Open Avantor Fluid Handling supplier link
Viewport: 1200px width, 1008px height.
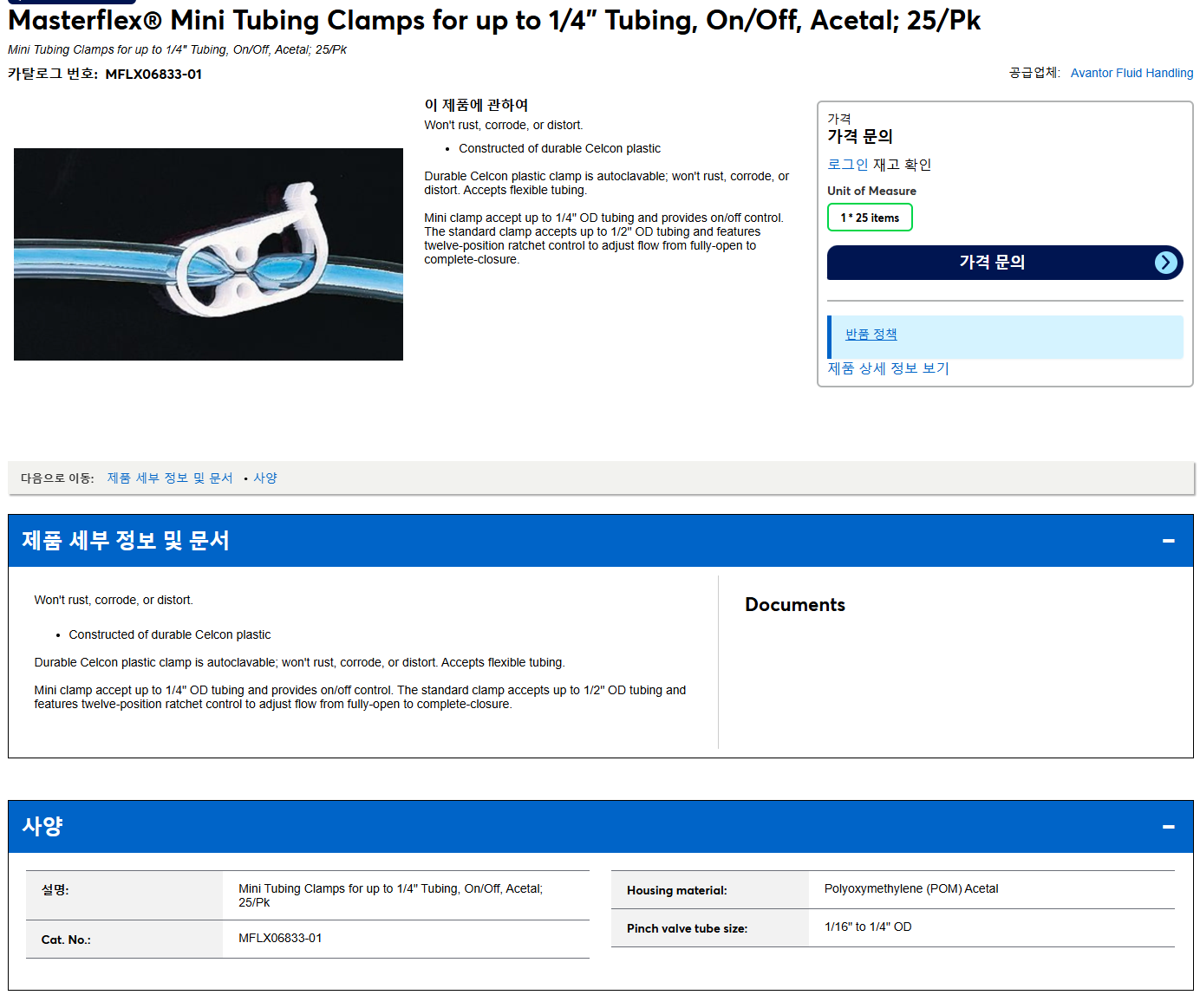[x=1132, y=73]
